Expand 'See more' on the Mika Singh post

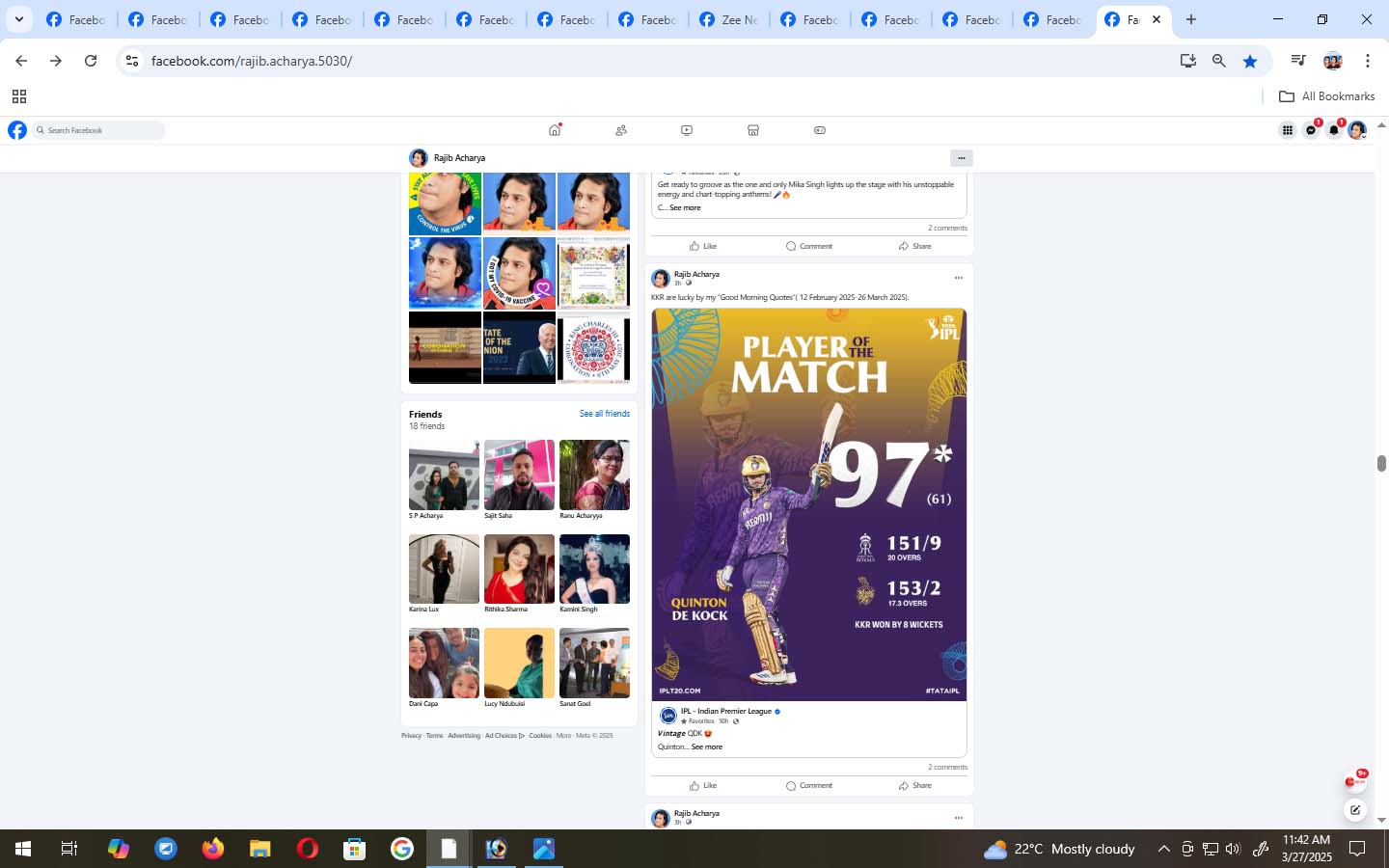[x=685, y=207]
